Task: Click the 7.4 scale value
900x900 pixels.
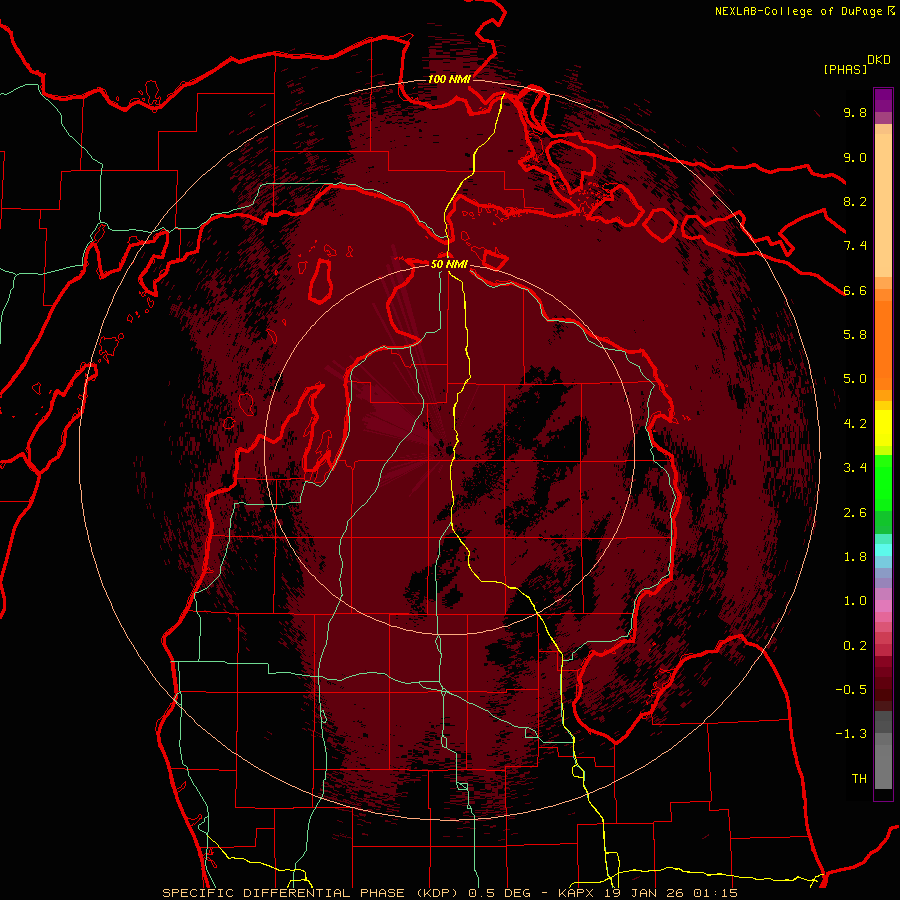Action: [x=855, y=246]
